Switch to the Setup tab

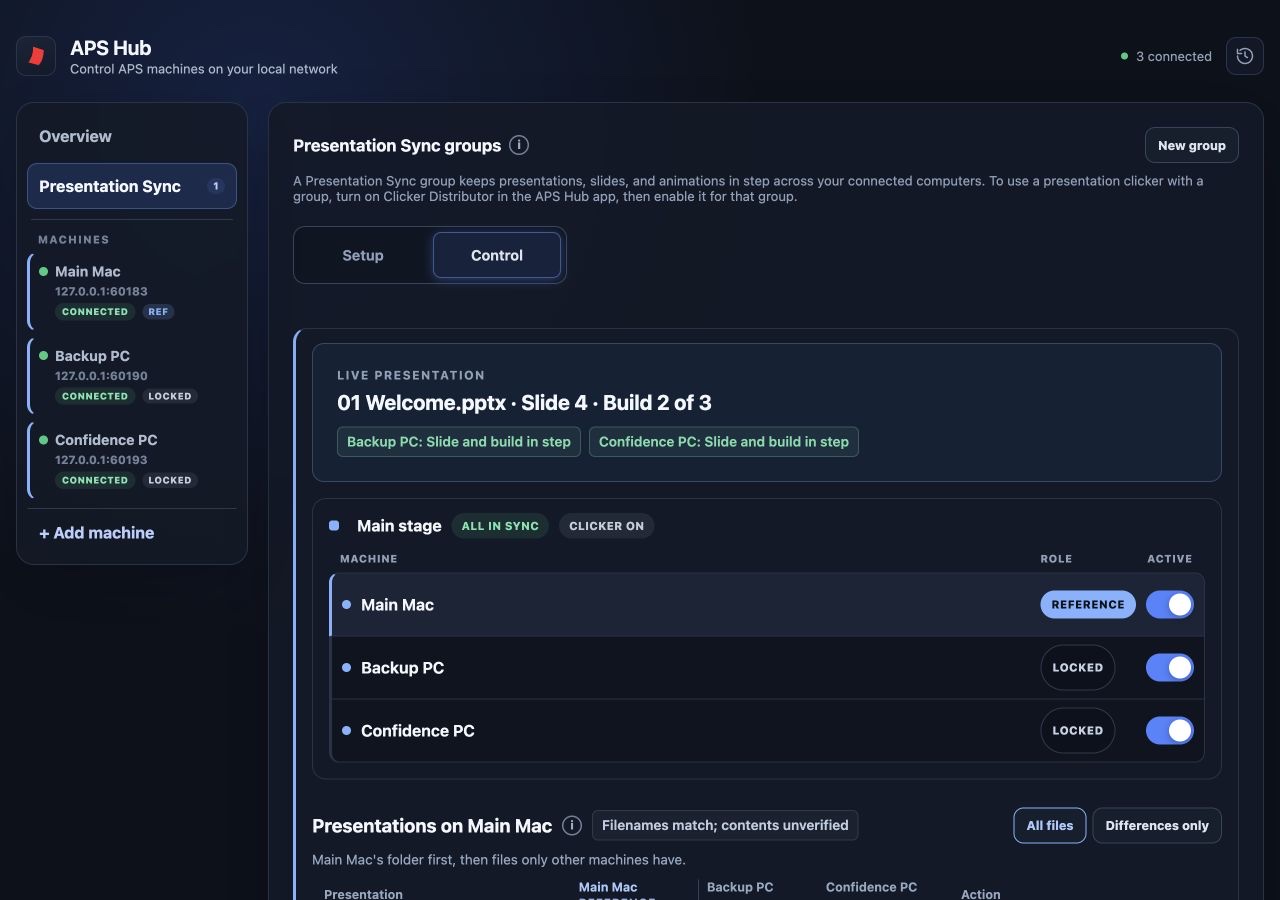tap(363, 255)
